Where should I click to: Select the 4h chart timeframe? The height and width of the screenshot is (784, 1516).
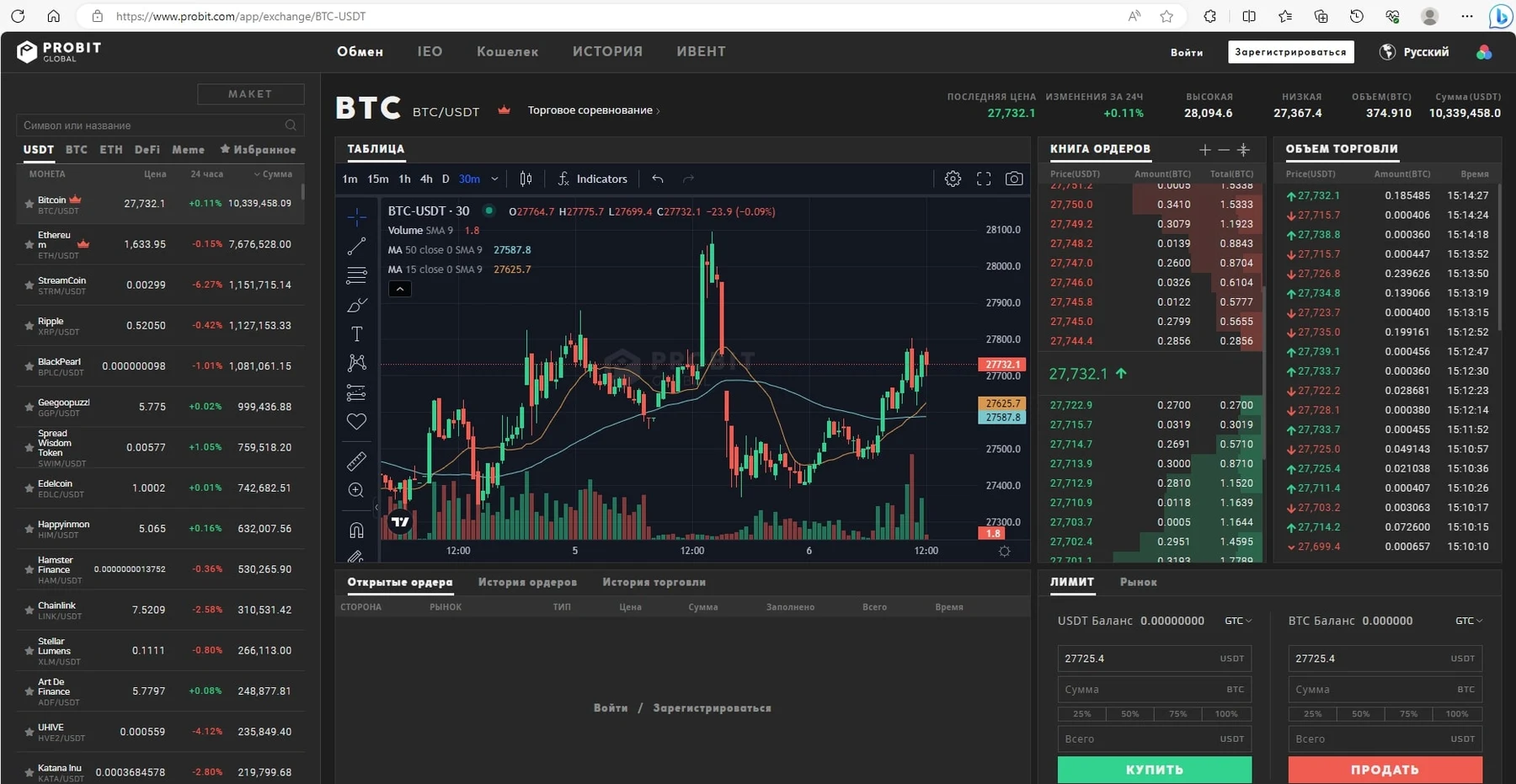coord(426,179)
